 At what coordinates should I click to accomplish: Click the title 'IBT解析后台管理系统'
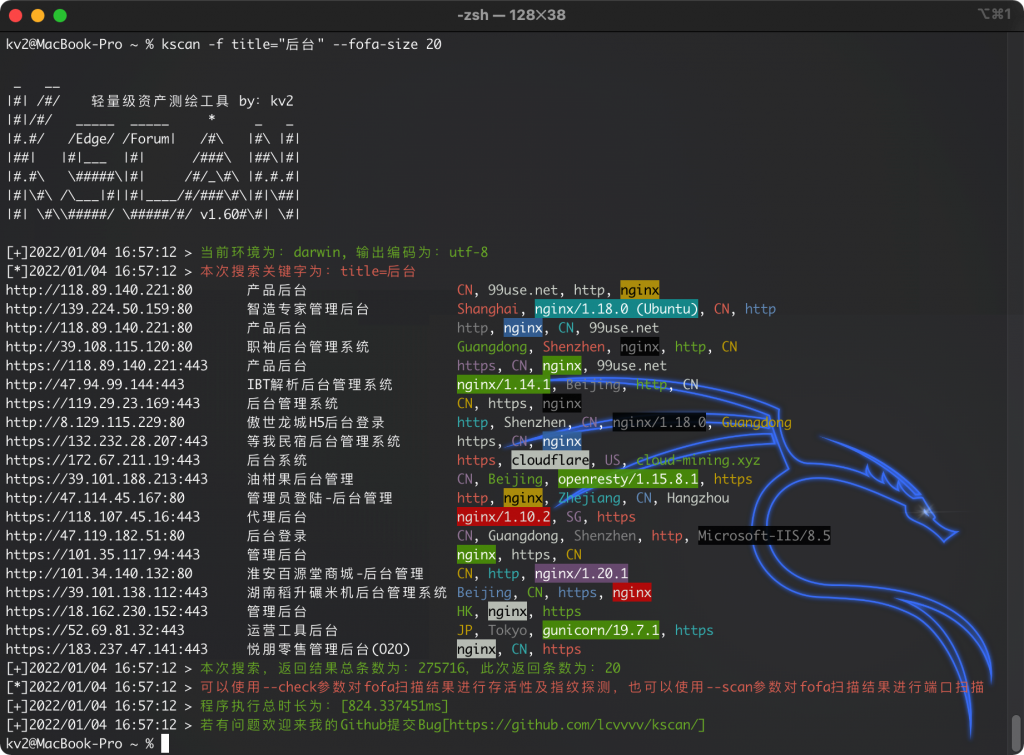tap(320, 385)
